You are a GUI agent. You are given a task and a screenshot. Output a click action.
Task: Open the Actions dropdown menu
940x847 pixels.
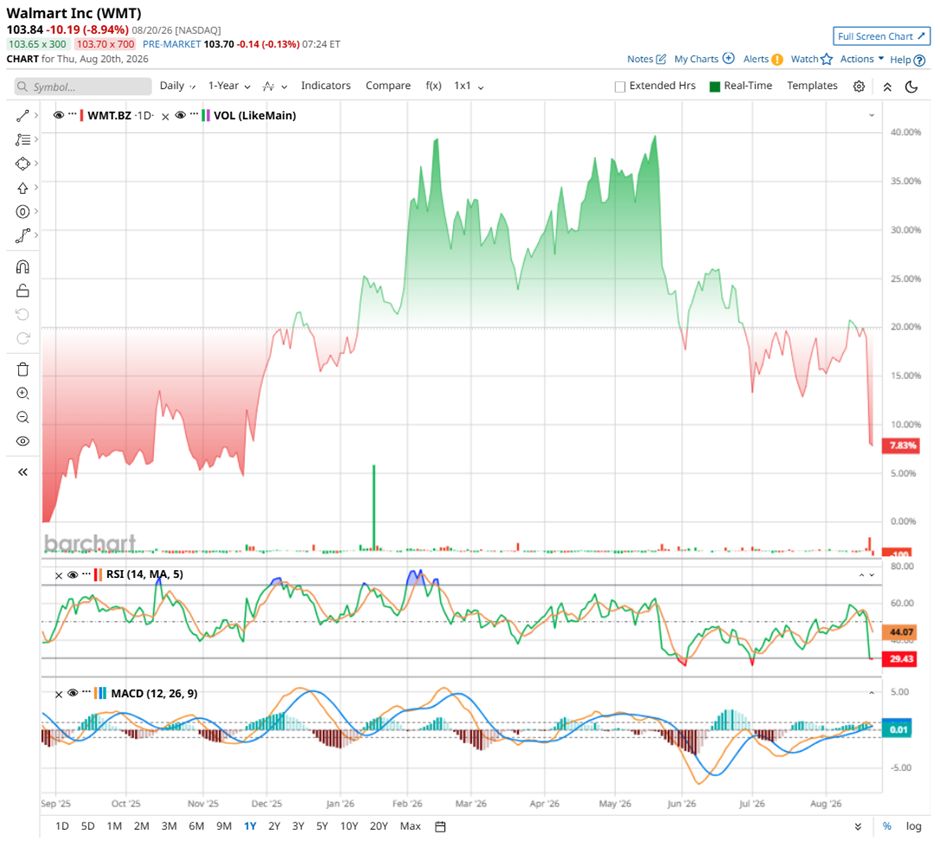(x=861, y=59)
